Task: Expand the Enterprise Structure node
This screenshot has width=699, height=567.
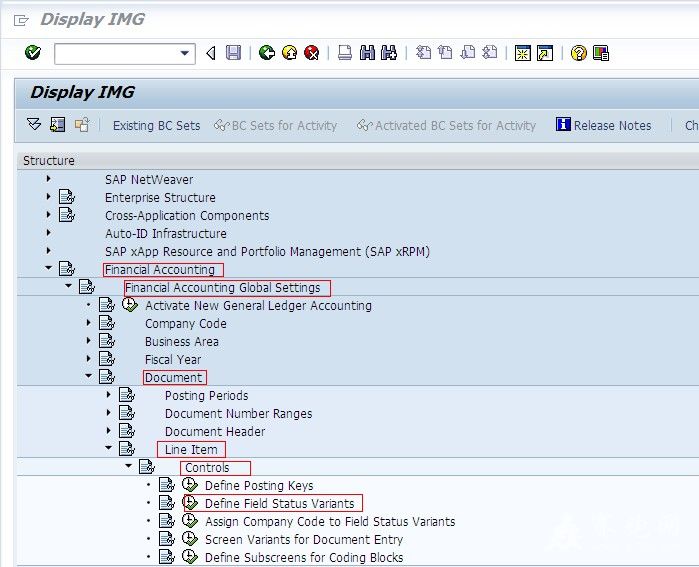Action: 49,197
